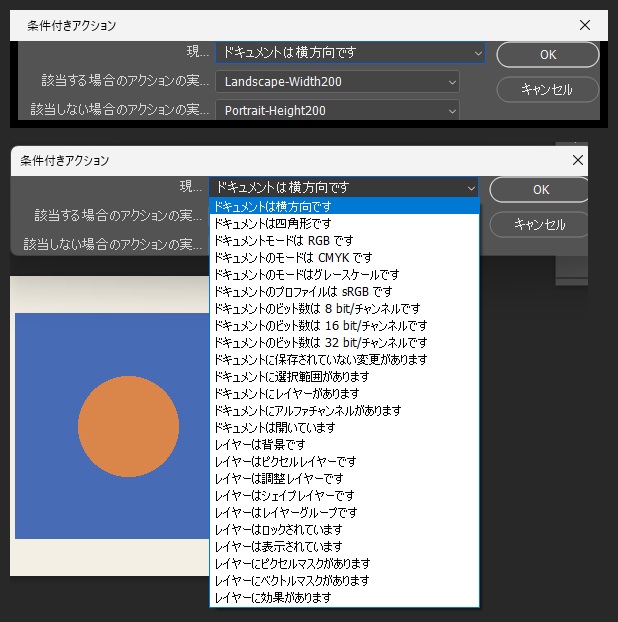Image resolution: width=618 pixels, height=622 pixels.
Task: Select 16 bit/チャンネル bit depth condition
Action: (x=344, y=326)
